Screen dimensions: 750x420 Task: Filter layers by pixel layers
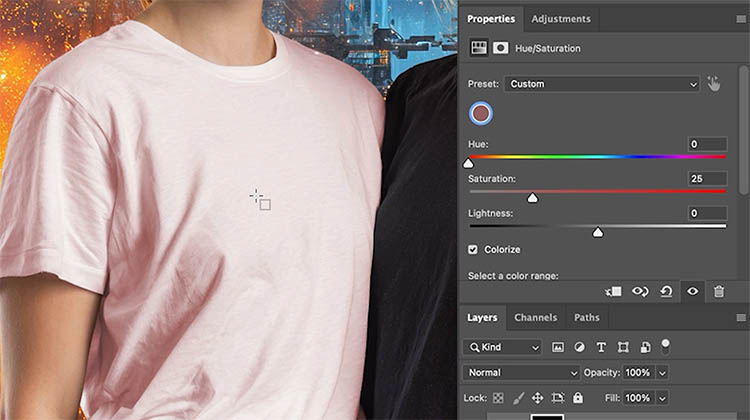point(558,347)
